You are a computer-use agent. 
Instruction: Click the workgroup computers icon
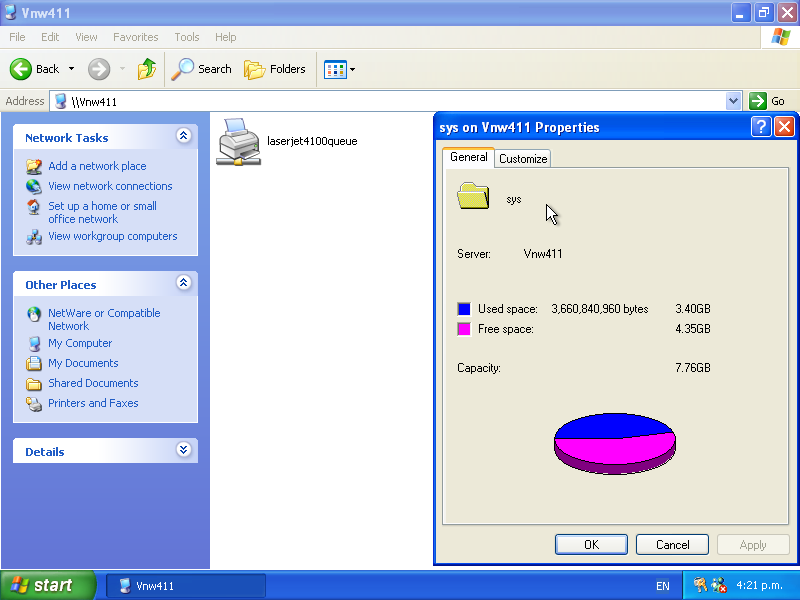[34, 237]
